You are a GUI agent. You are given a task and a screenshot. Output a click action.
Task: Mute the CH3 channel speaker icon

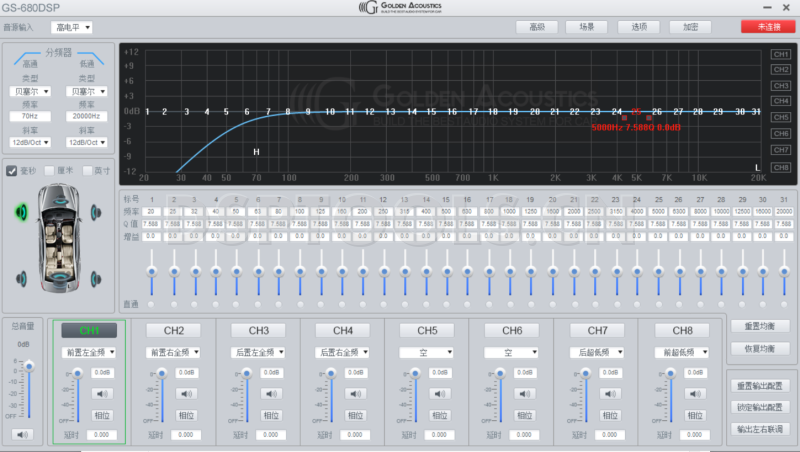pos(271,393)
